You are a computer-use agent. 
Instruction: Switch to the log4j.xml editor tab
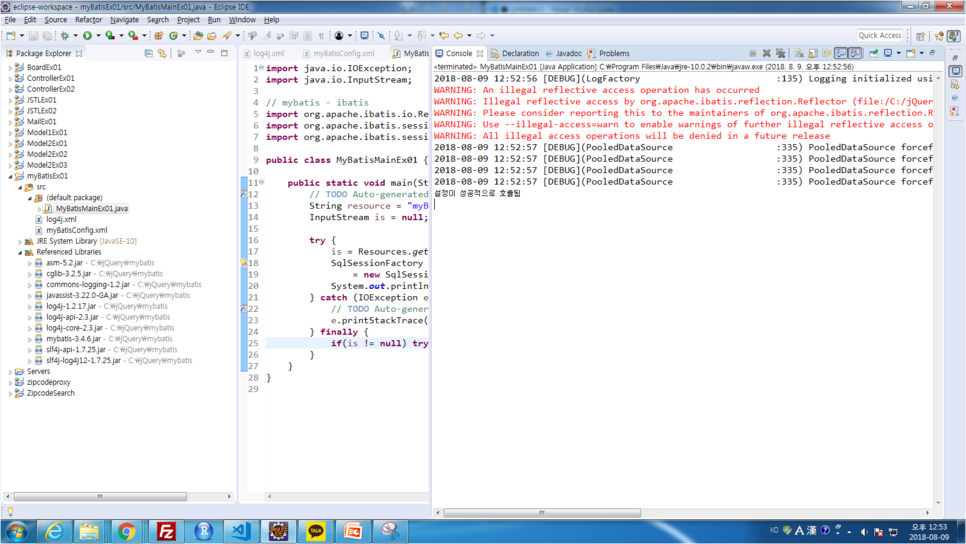(264, 54)
